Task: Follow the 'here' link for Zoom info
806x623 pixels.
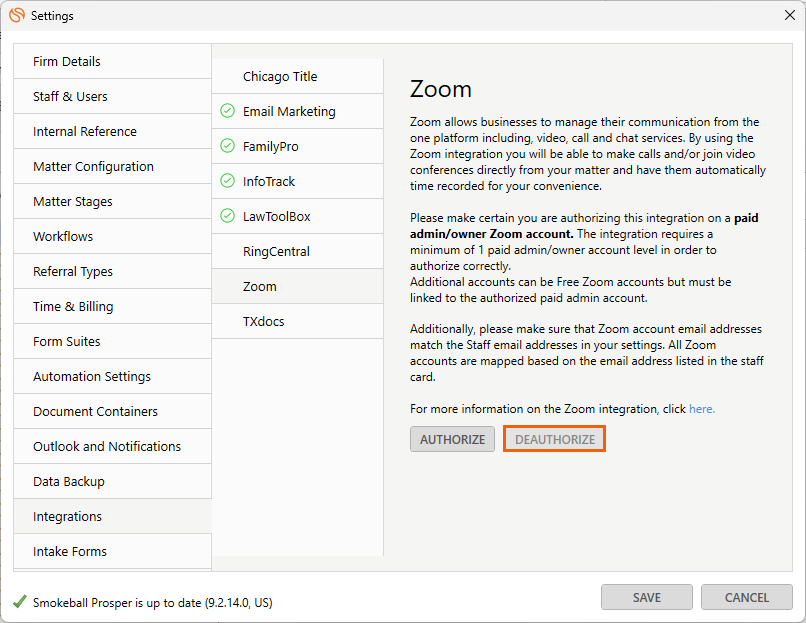Action: (702, 409)
